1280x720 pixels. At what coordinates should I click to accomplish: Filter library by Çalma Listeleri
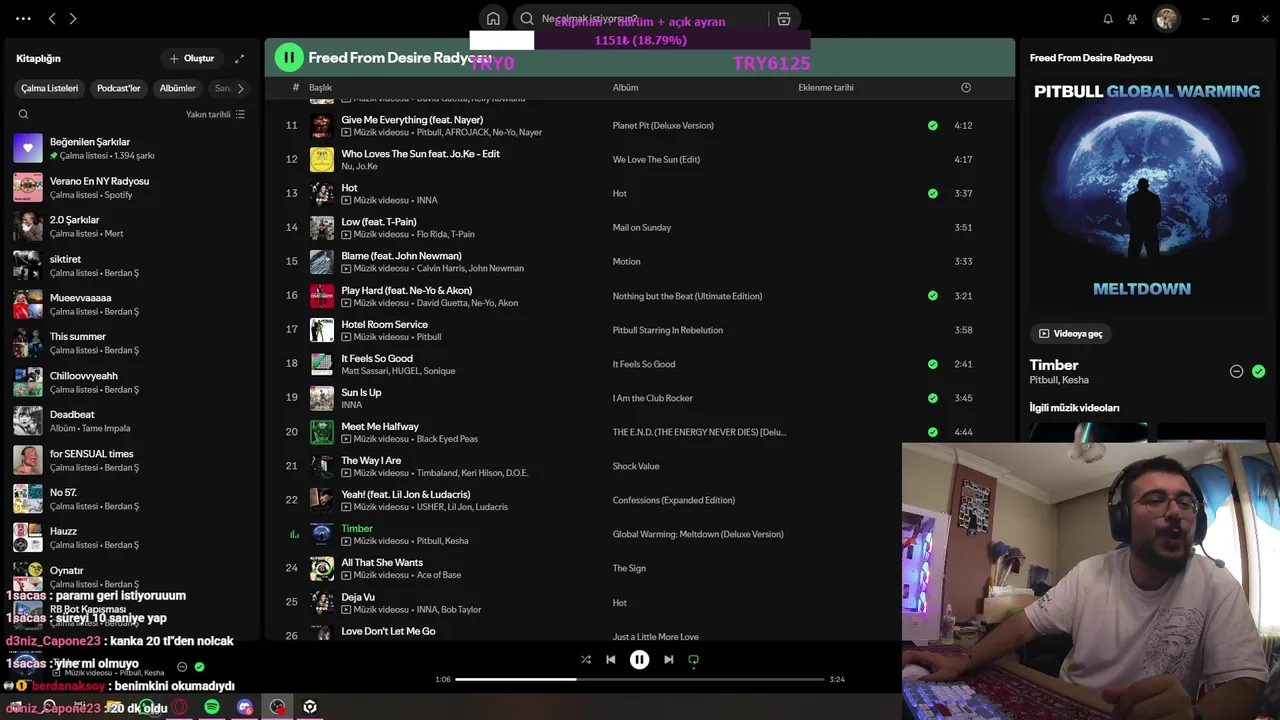49,88
